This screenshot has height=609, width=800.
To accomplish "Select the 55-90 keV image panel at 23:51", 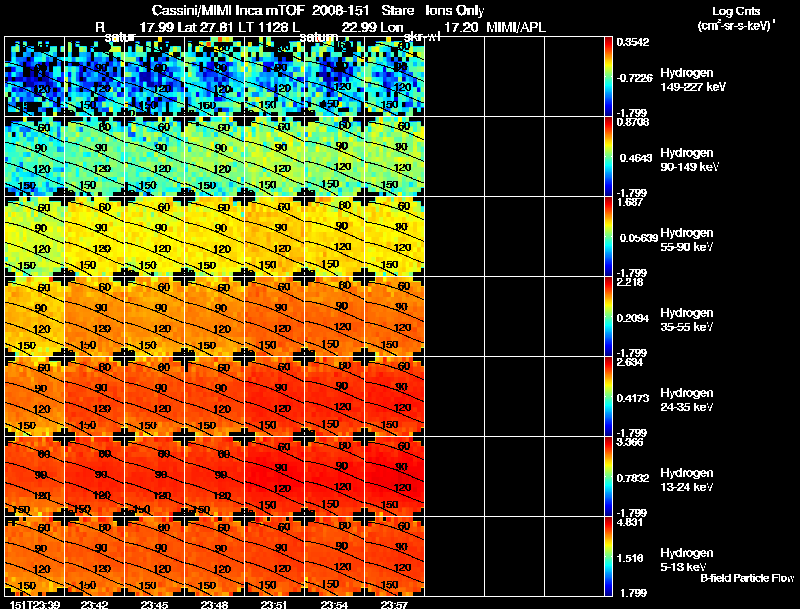I will 274,237.
